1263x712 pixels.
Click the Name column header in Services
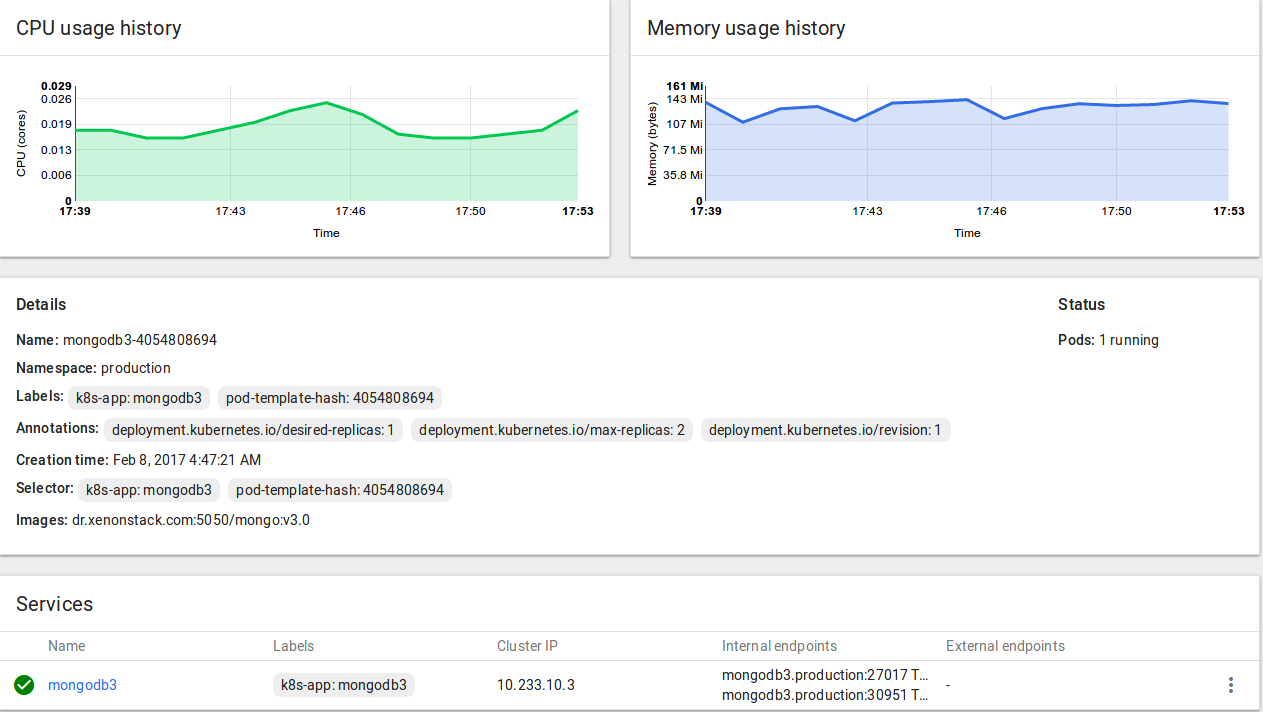(x=66, y=646)
